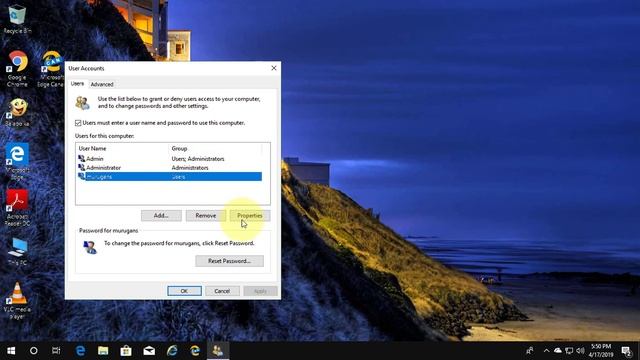Show hidden system tray icons
Viewport: 640px width, 360px height.
click(x=547, y=351)
